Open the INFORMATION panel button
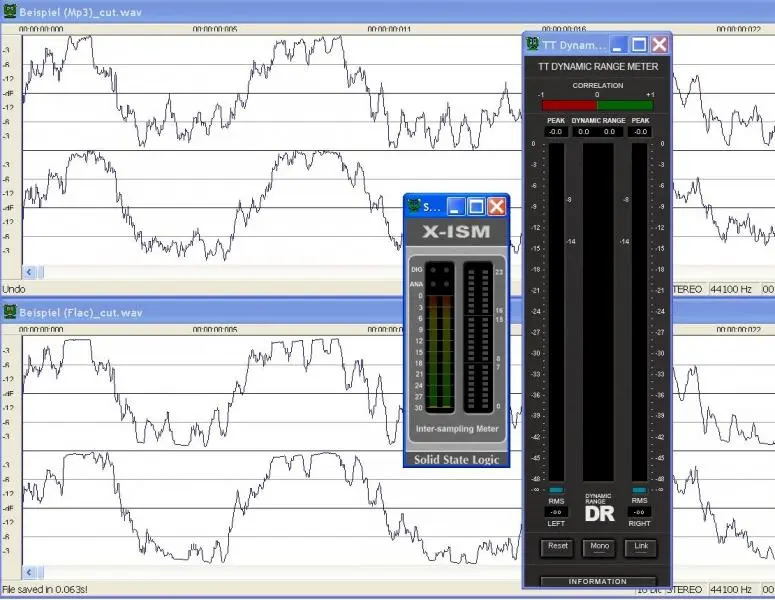Screen dimensions: 775x600 [598, 581]
